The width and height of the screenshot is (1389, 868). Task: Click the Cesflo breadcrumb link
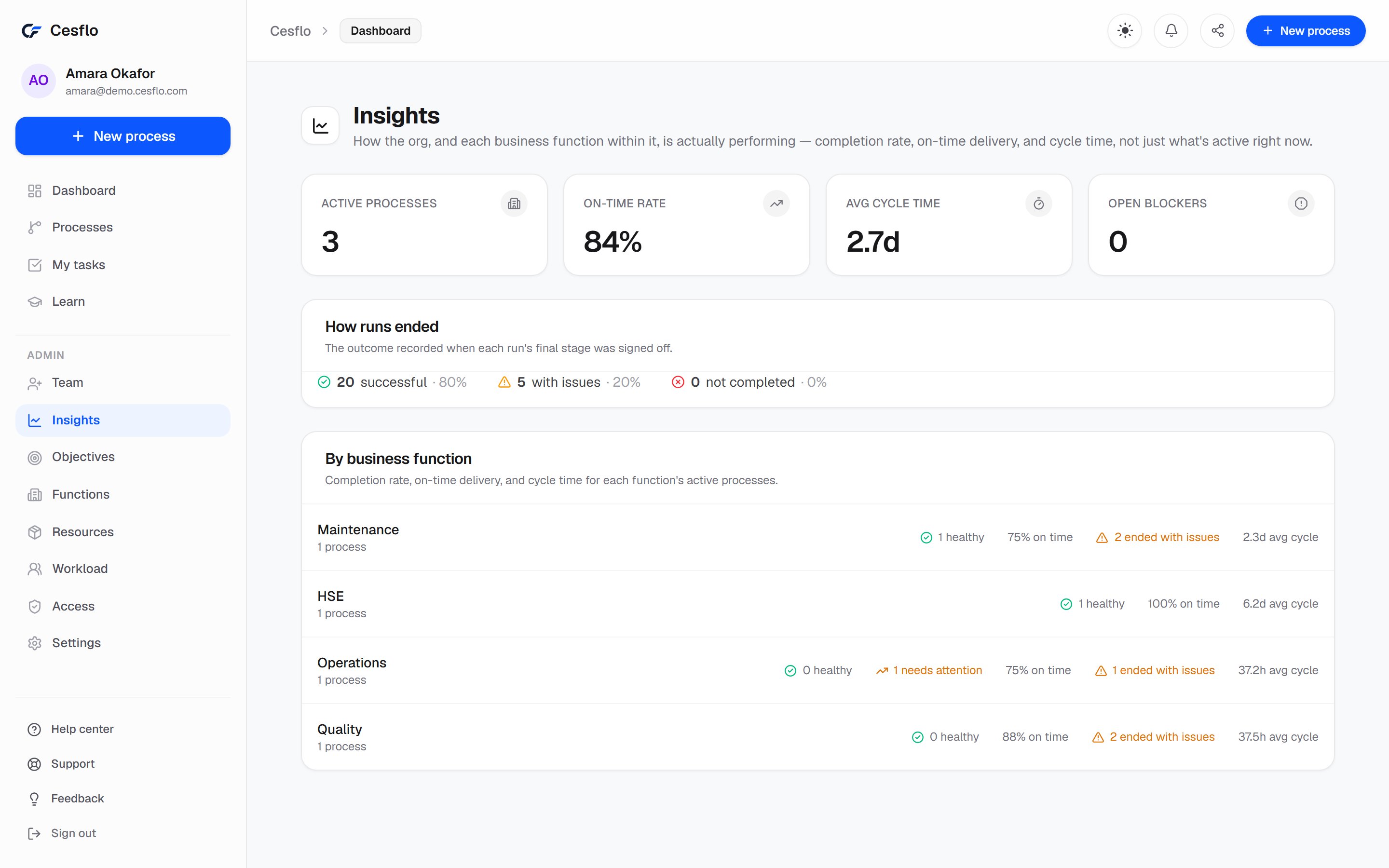pos(290,31)
